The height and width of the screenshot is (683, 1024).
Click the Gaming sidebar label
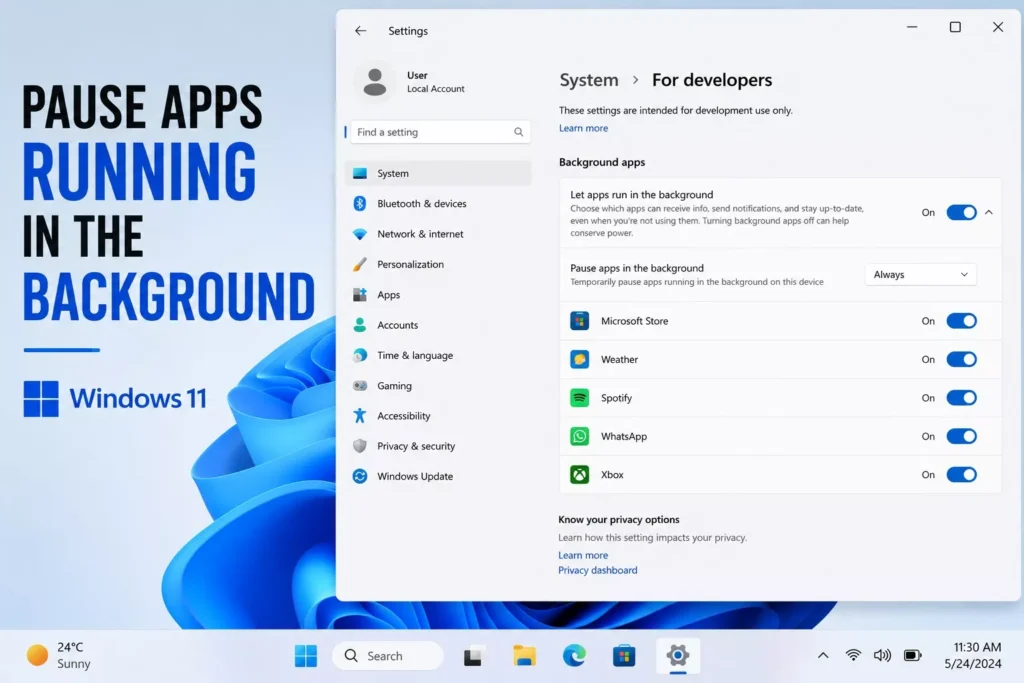394,385
